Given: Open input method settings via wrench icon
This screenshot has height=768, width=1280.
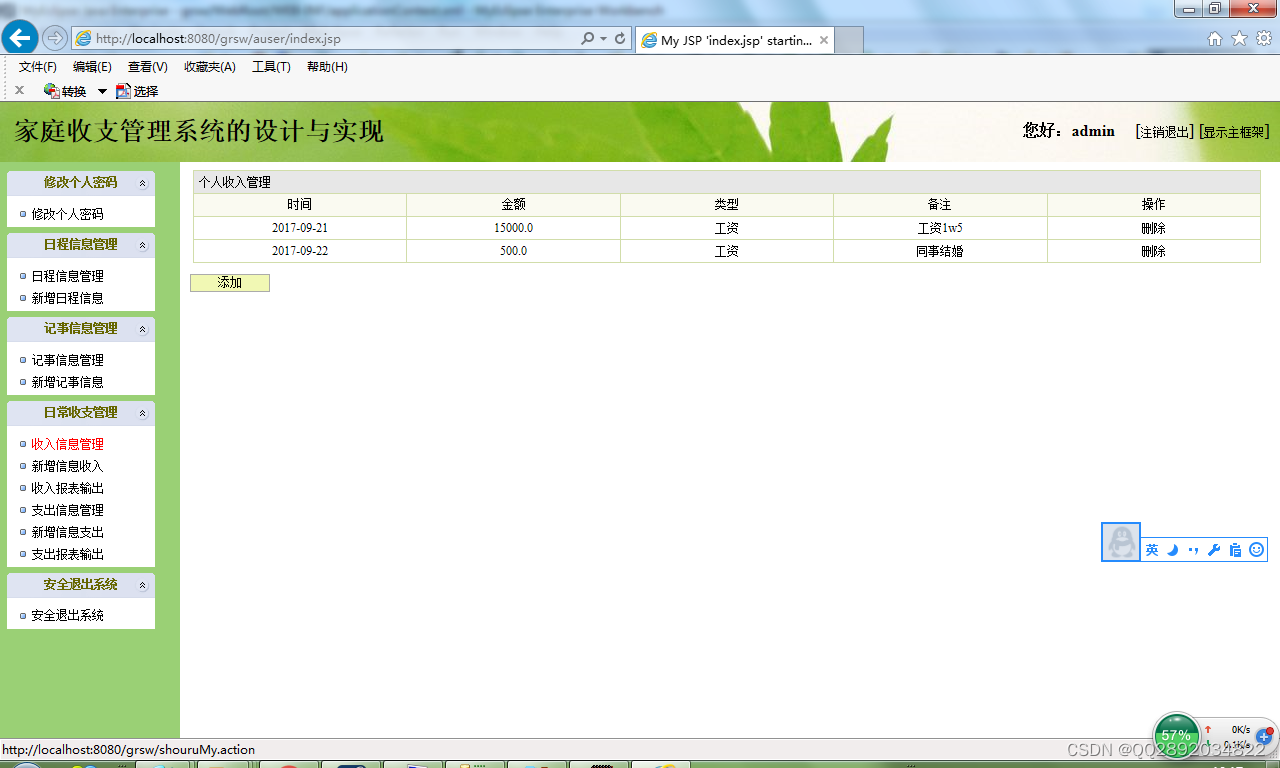Looking at the screenshot, I should point(1214,549).
